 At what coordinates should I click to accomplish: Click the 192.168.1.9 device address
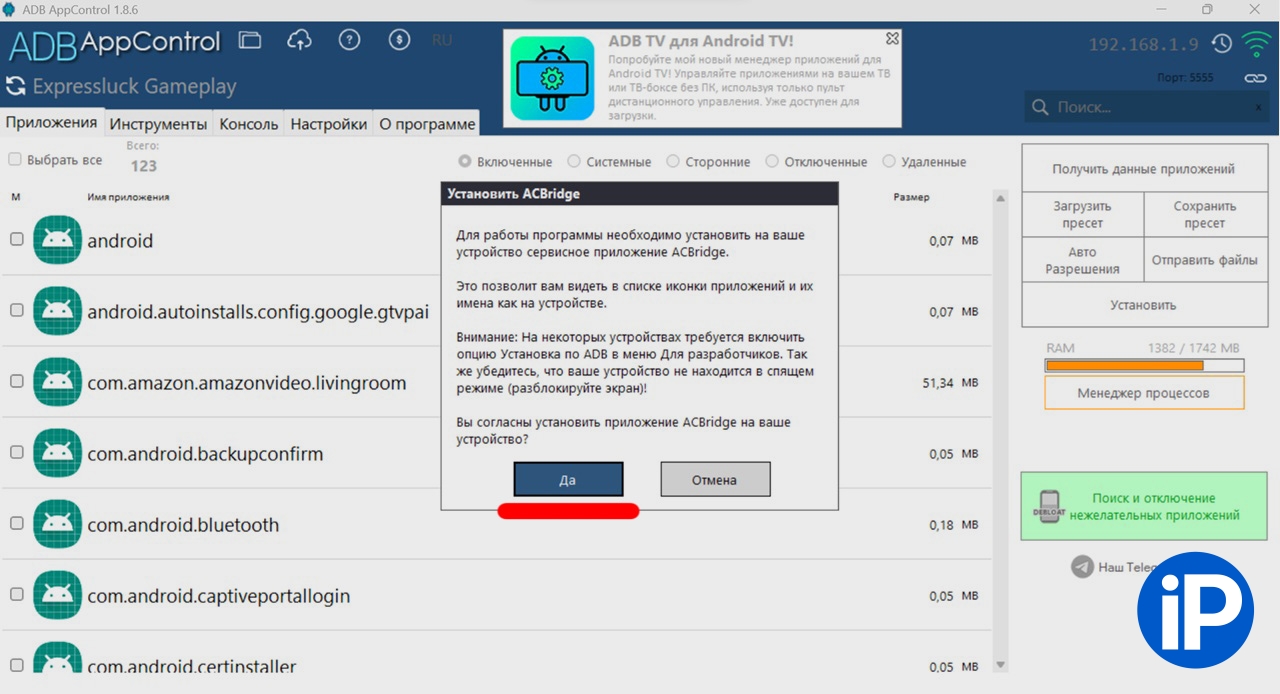tap(1143, 45)
